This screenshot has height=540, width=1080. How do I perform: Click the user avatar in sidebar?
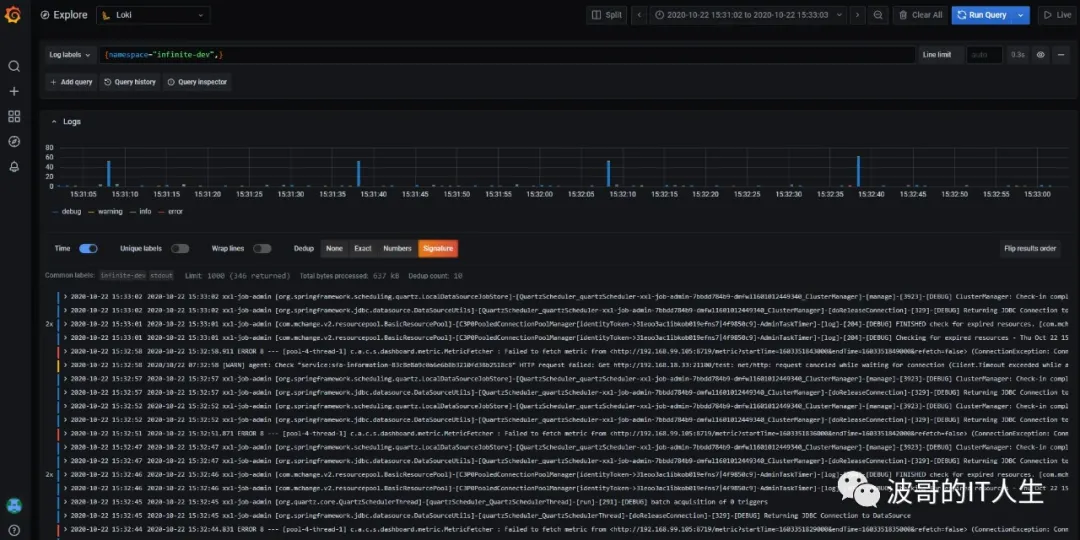click(14, 506)
